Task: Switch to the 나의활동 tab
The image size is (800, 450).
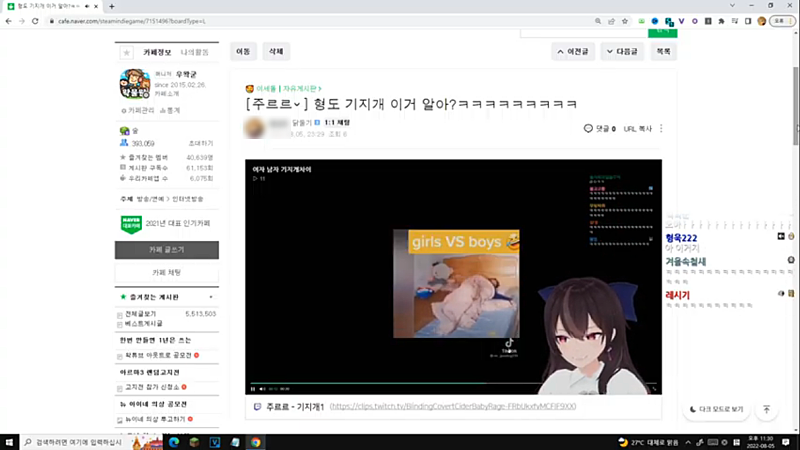Action: [194, 53]
